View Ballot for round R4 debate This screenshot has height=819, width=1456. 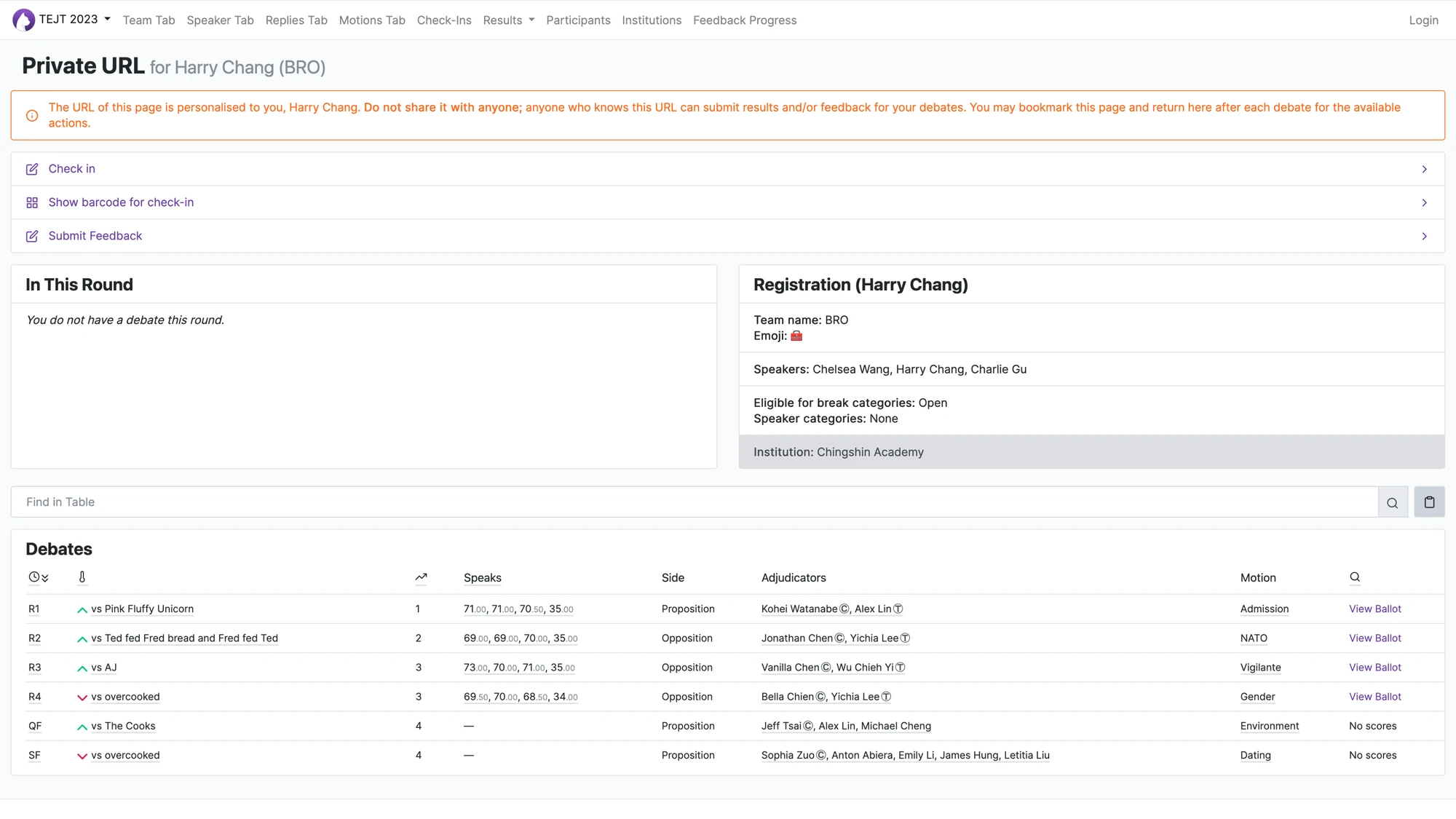[x=1374, y=697]
